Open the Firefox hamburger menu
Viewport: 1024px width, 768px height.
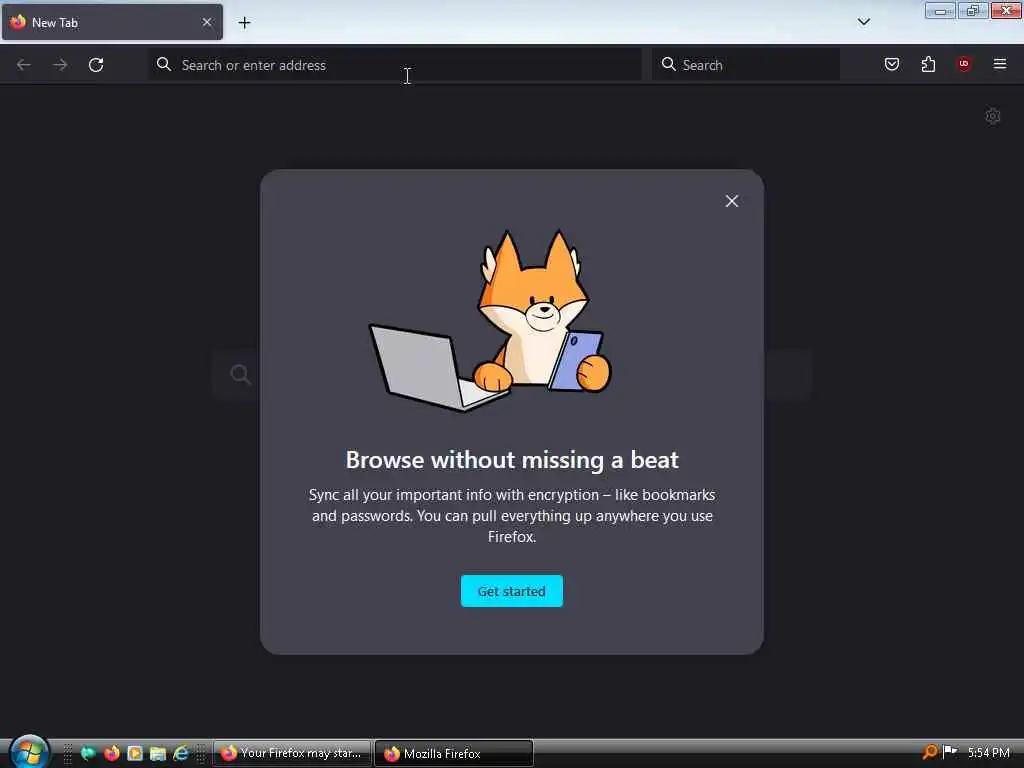tap(1000, 64)
